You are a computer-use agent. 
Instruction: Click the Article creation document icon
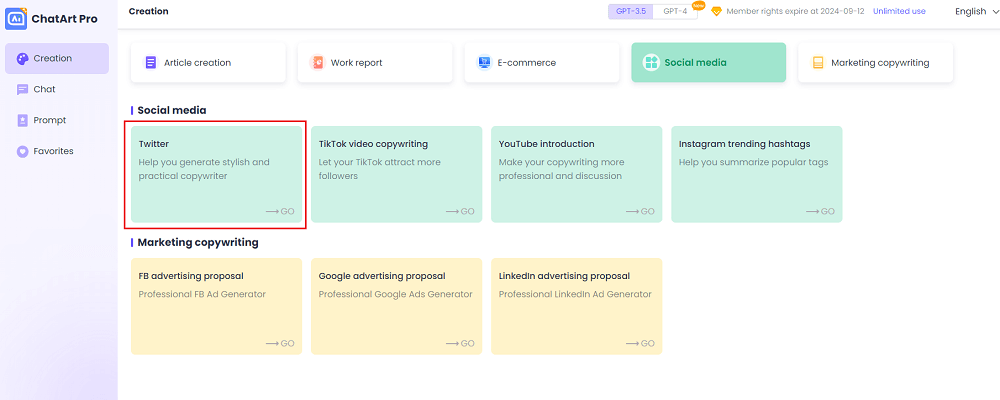coord(151,63)
